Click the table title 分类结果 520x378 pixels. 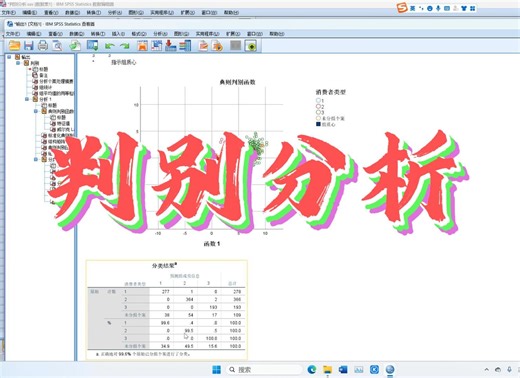click(164, 266)
